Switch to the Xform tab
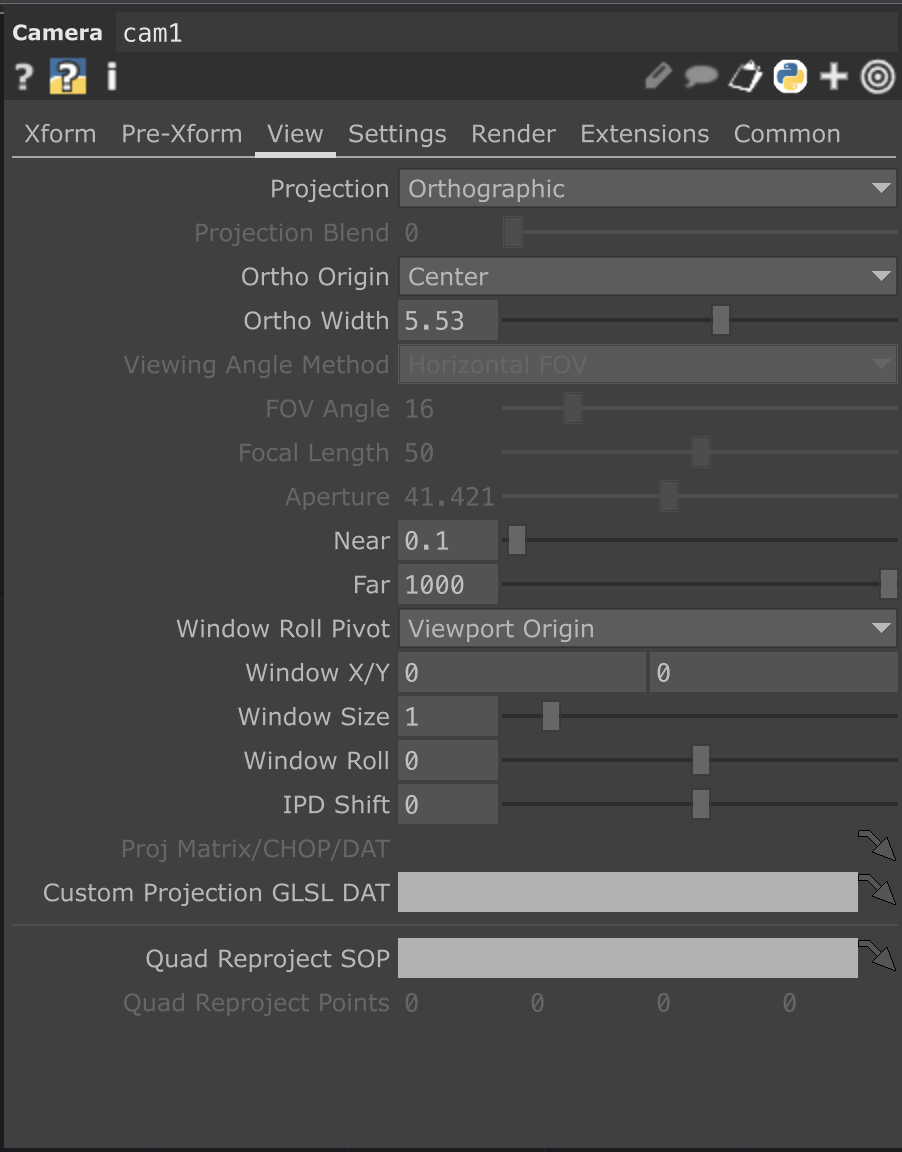Viewport: 902px width, 1152px height. 60,134
